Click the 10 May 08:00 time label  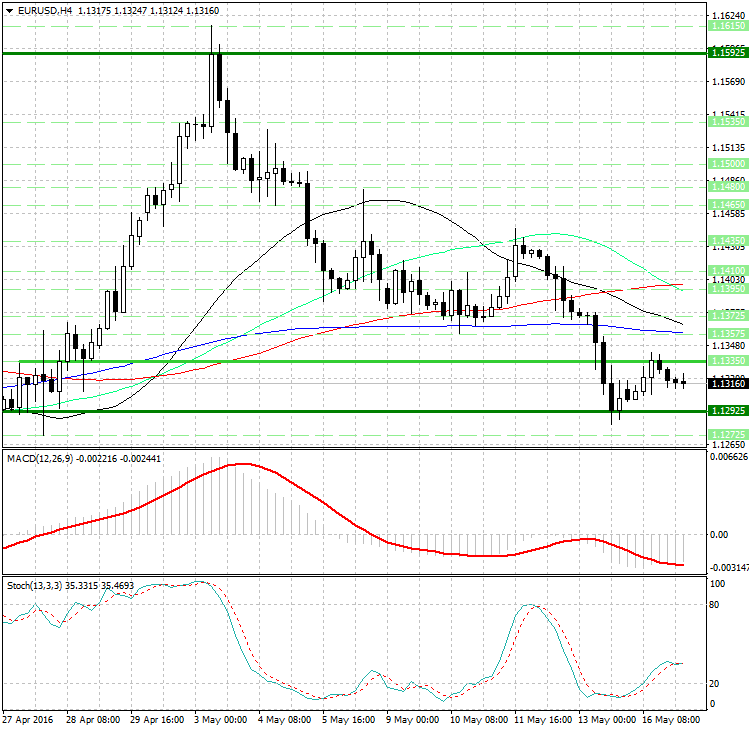[x=479, y=720]
